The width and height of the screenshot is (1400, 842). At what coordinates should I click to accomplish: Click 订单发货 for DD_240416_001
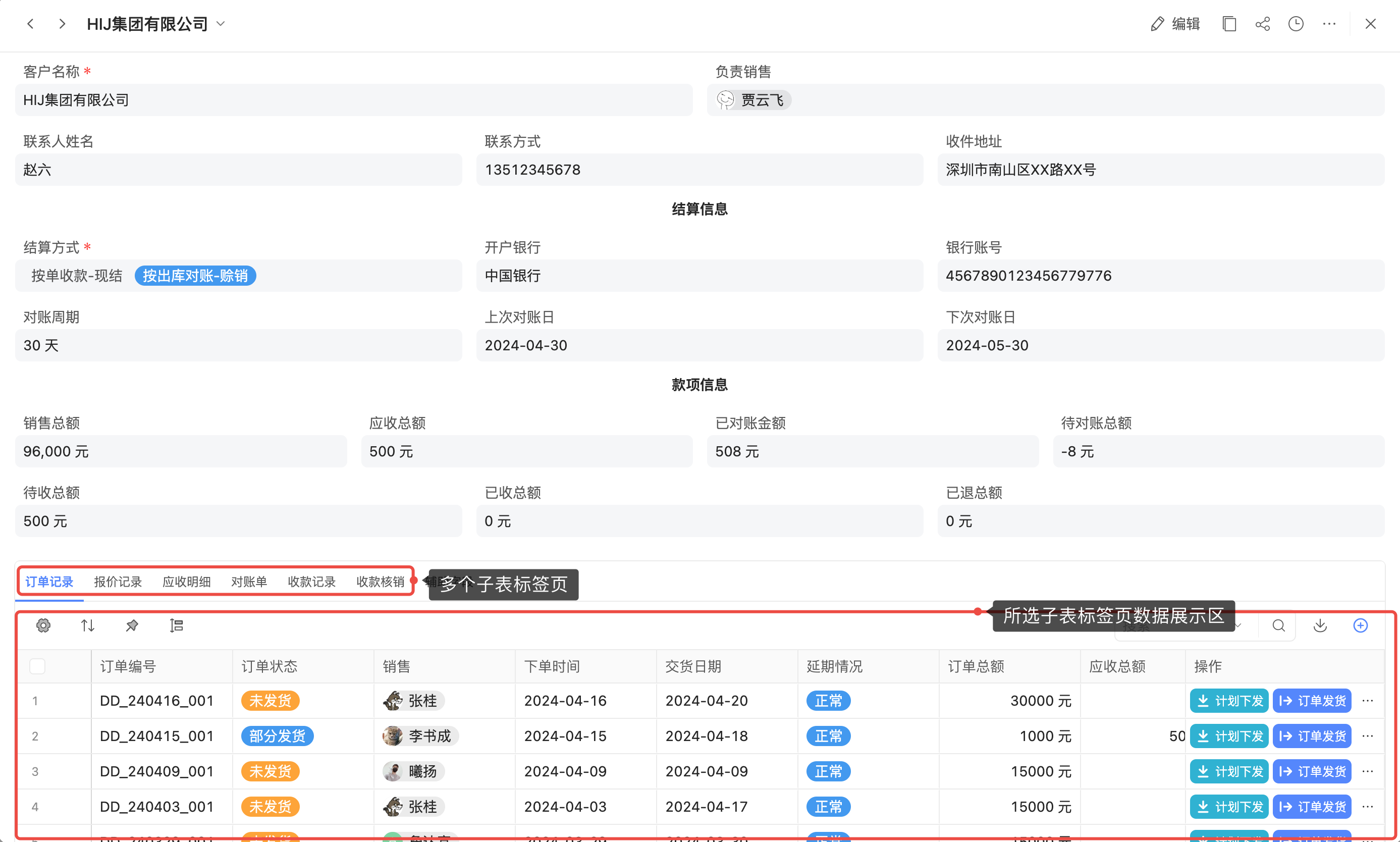pyautogui.click(x=1312, y=701)
